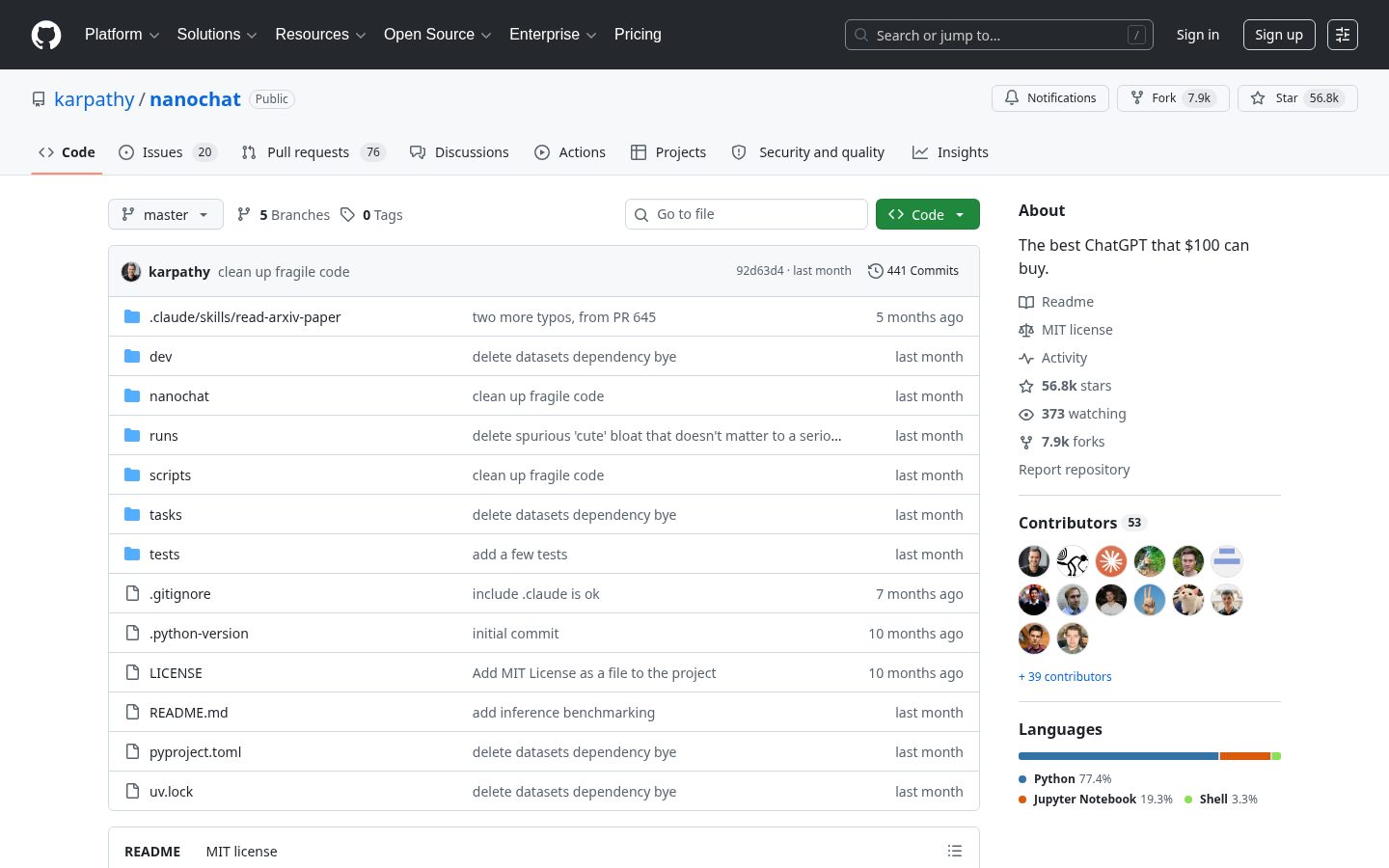Show the + 39 contributors link

pos(1065,677)
